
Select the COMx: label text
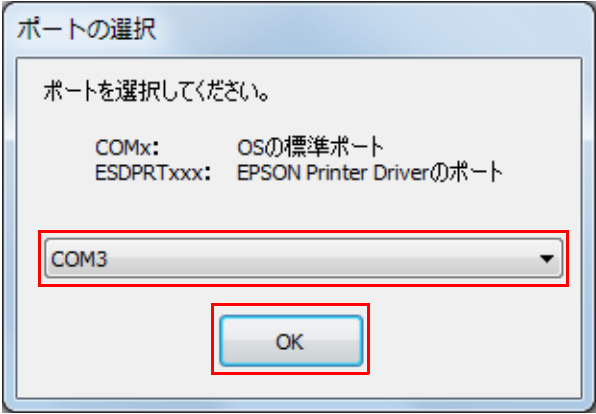[x=127, y=148]
